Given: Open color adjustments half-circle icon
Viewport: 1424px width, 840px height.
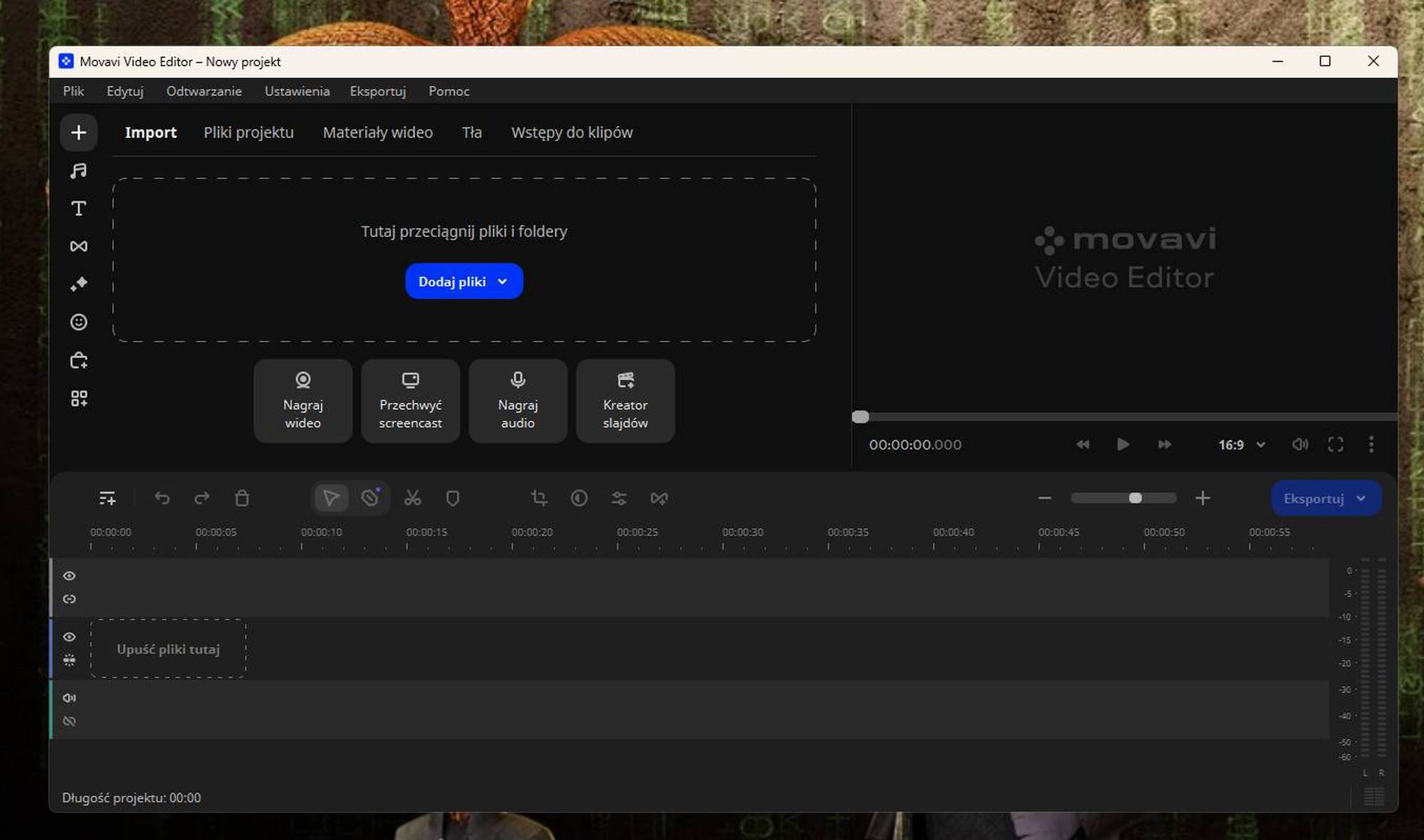Looking at the screenshot, I should click(579, 498).
